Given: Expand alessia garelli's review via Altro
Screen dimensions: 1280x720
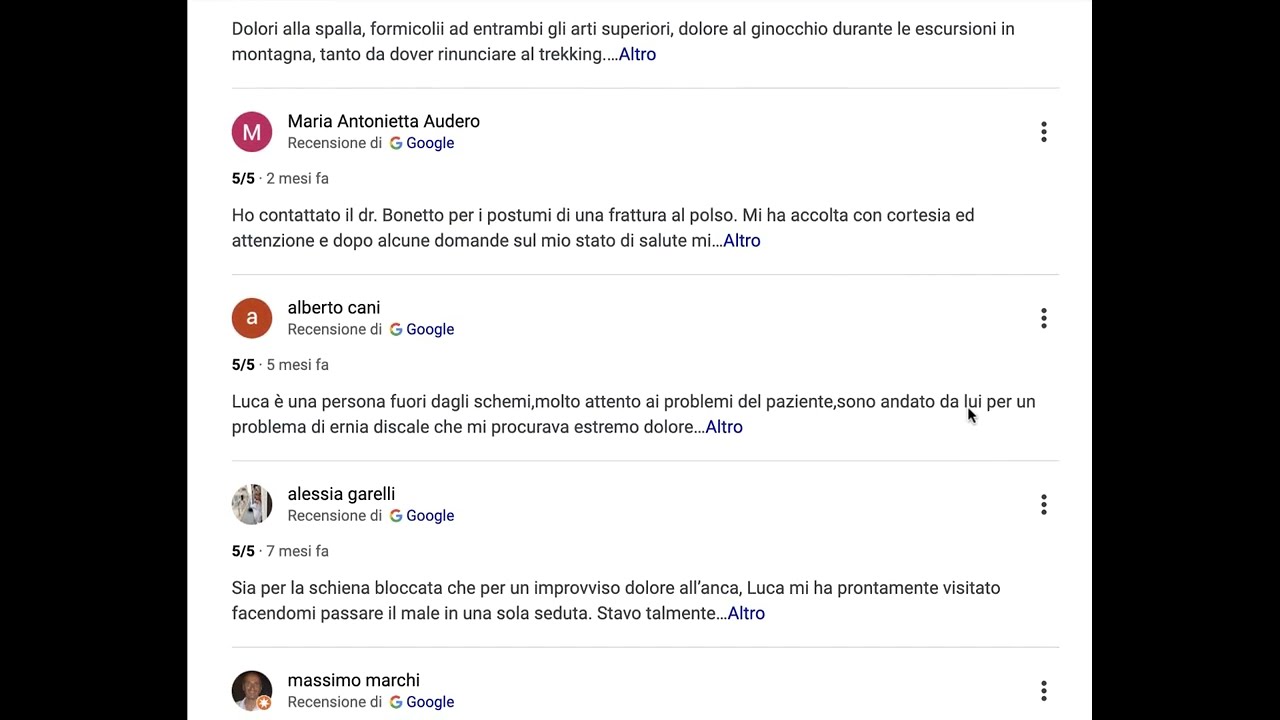Looking at the screenshot, I should [746, 613].
